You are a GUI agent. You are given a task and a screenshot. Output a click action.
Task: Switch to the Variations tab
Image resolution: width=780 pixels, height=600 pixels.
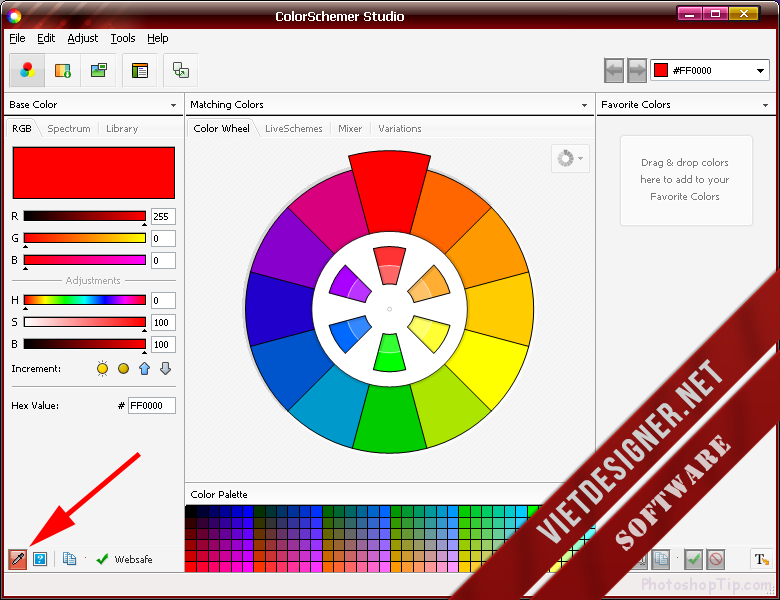pos(399,128)
